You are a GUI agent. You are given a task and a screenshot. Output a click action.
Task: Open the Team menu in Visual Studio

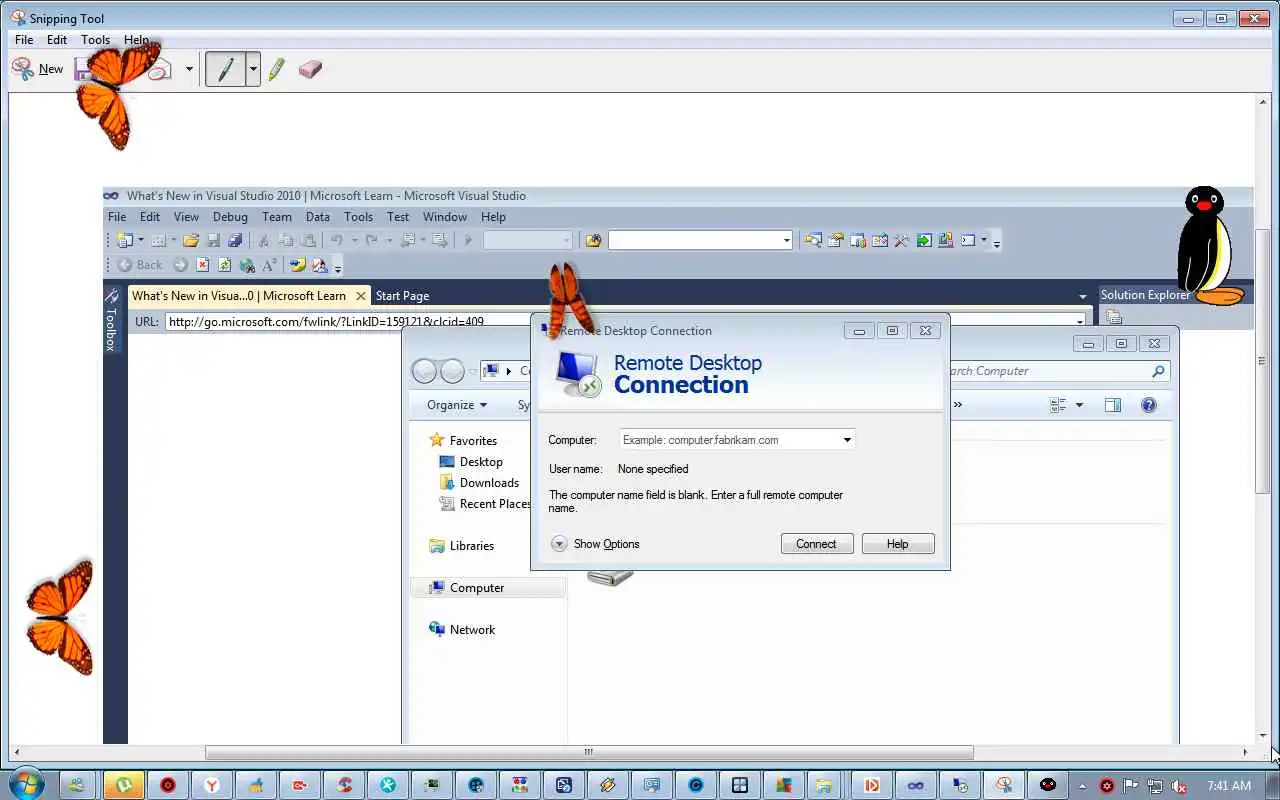[277, 217]
